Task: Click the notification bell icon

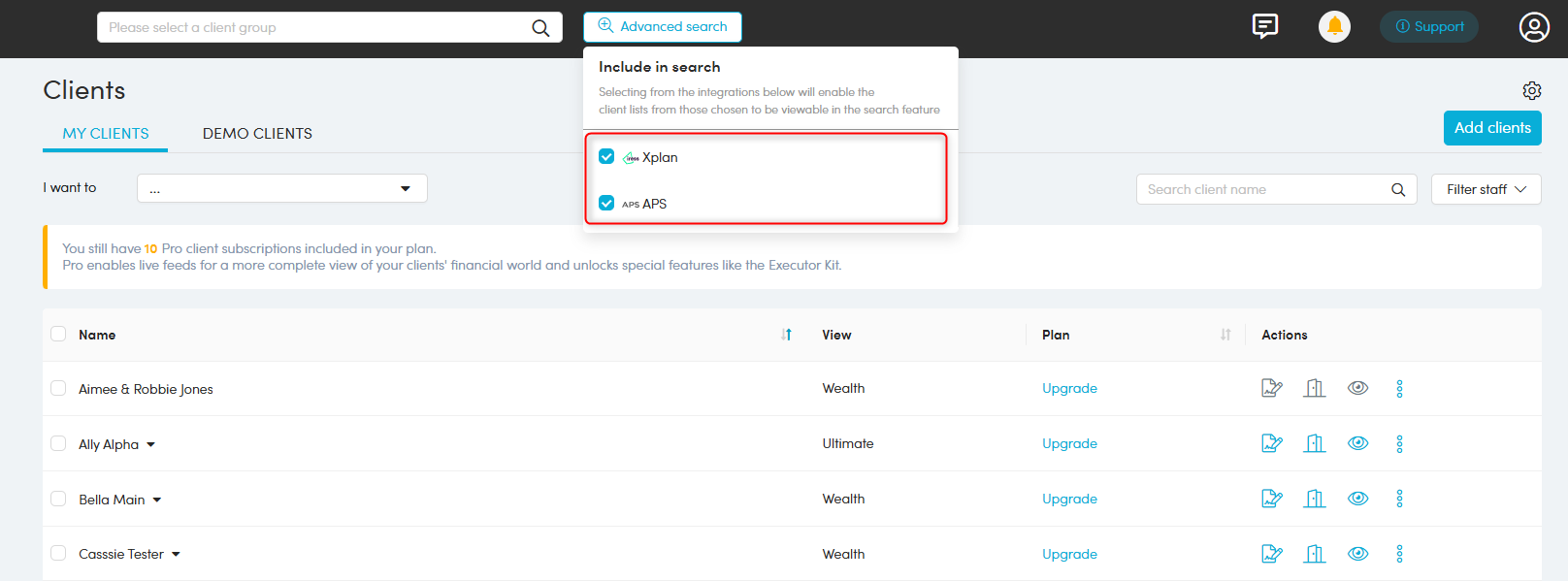Action: (1334, 26)
